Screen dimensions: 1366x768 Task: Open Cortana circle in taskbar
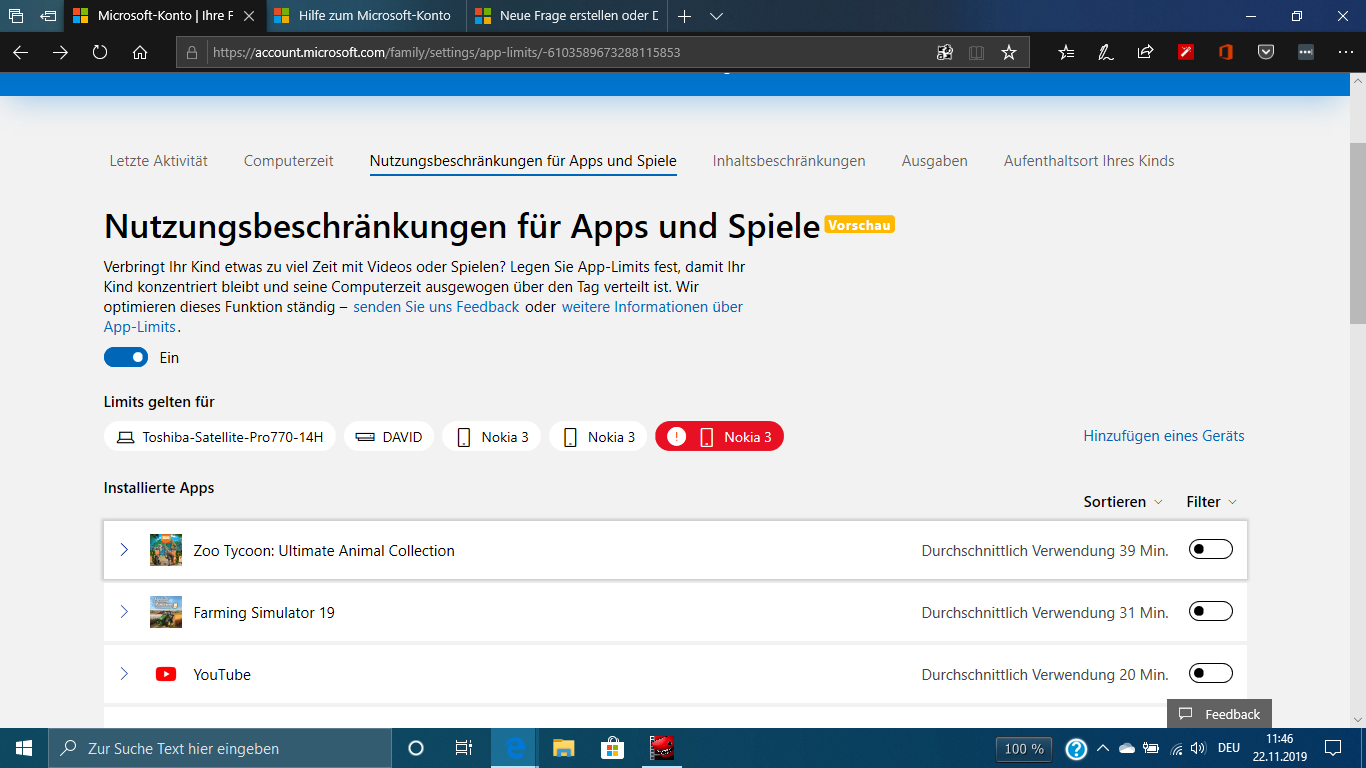[x=416, y=748]
